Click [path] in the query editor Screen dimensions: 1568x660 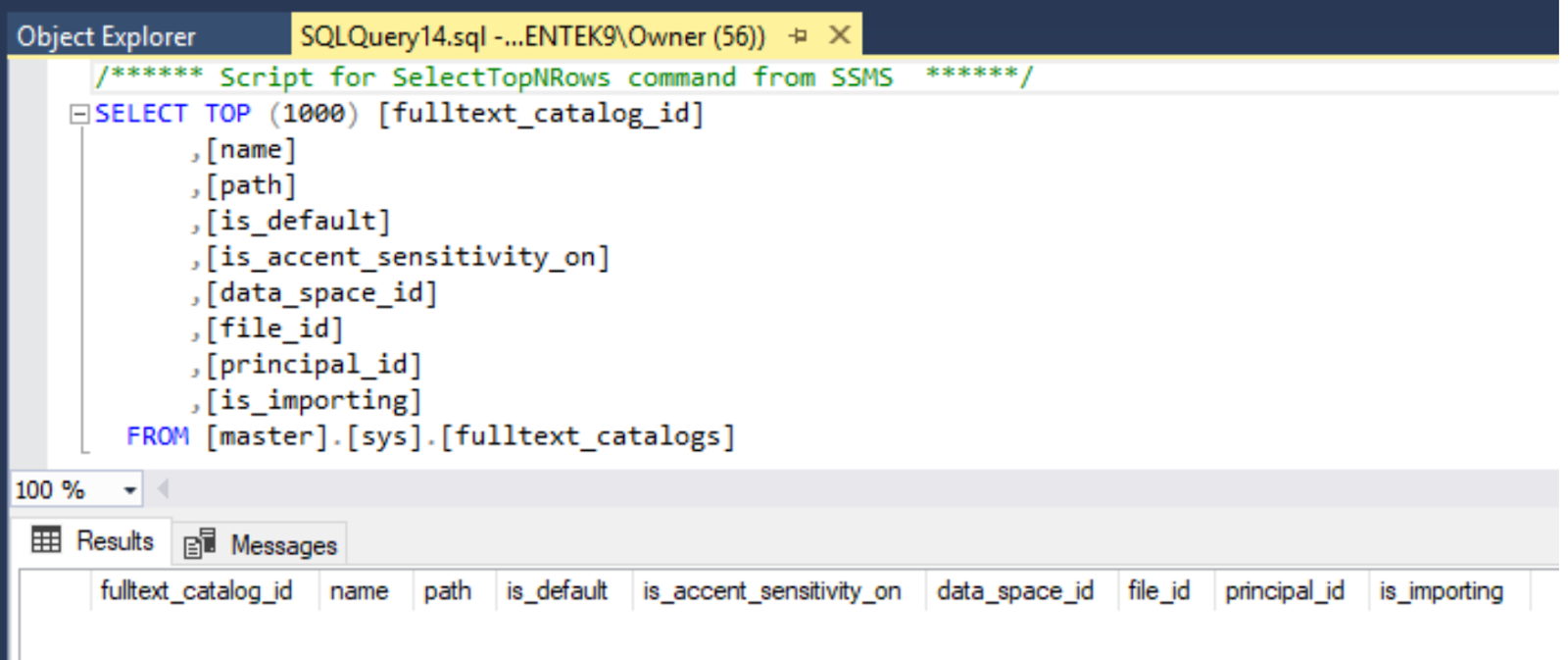coord(251,185)
